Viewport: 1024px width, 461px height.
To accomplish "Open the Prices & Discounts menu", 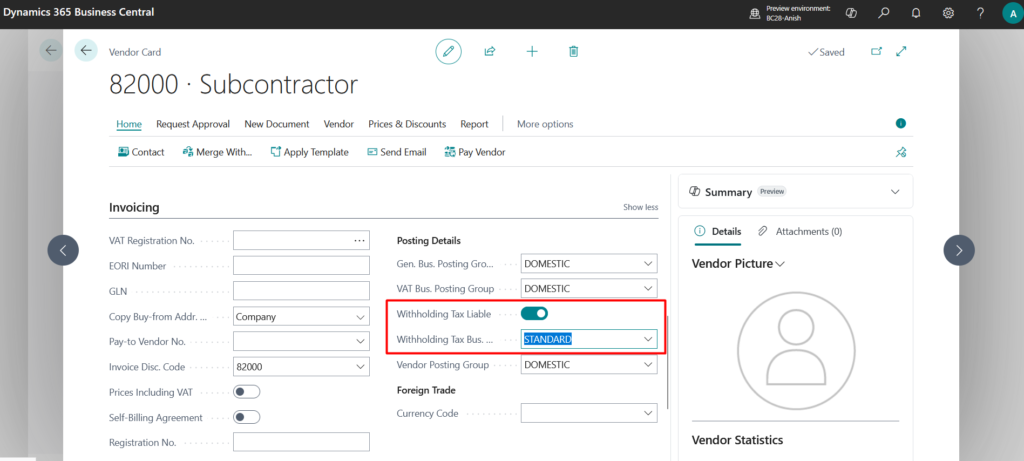I will pos(406,124).
